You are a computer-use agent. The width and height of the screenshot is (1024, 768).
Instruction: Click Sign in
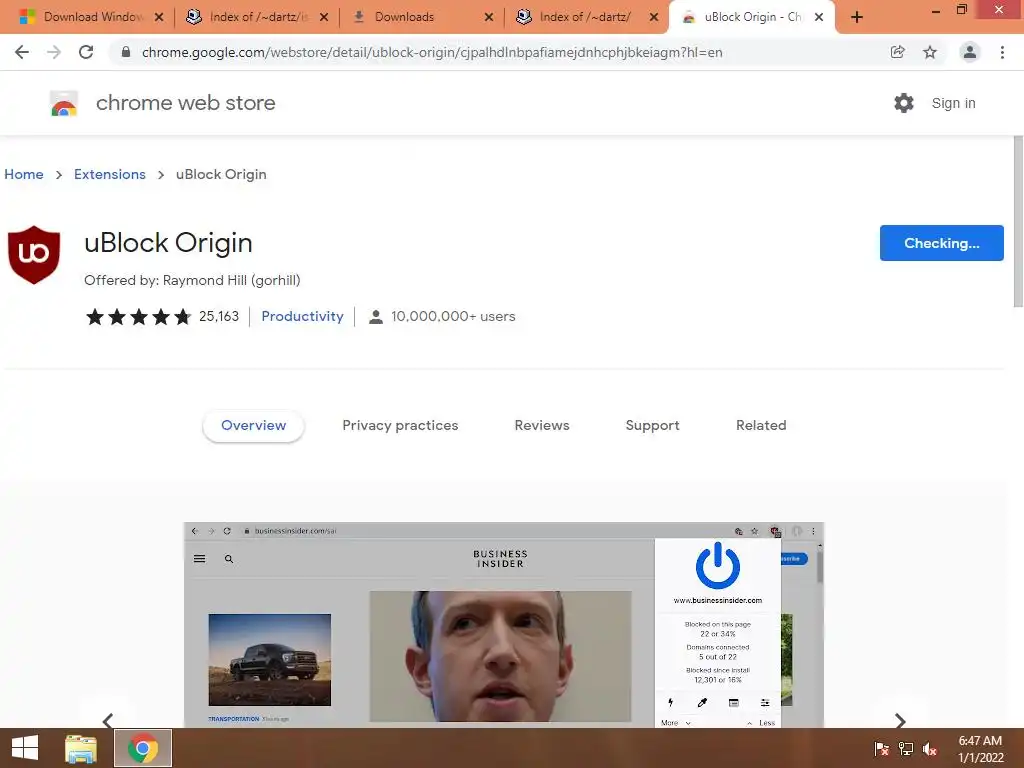[x=953, y=103]
